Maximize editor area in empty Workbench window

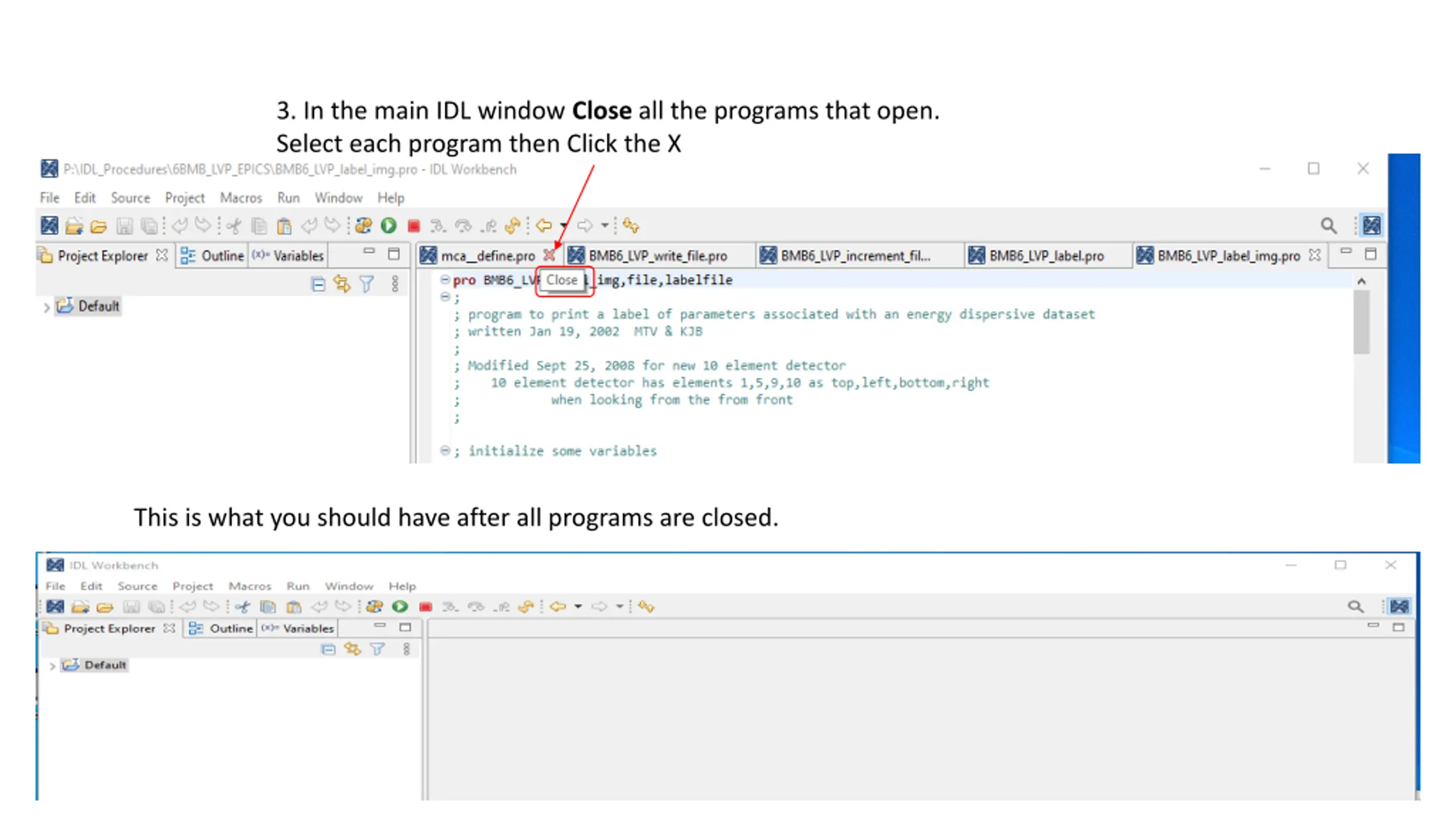coord(1399,627)
